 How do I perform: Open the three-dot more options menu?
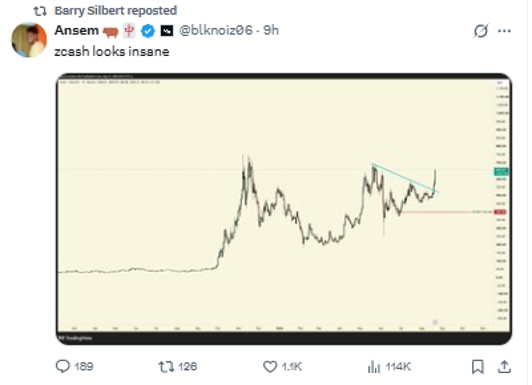(504, 31)
